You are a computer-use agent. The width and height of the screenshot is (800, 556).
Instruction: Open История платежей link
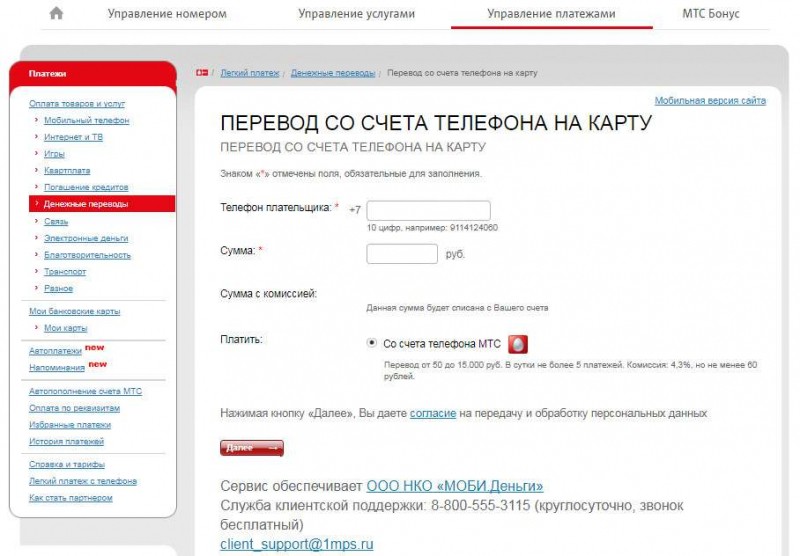click(x=66, y=442)
